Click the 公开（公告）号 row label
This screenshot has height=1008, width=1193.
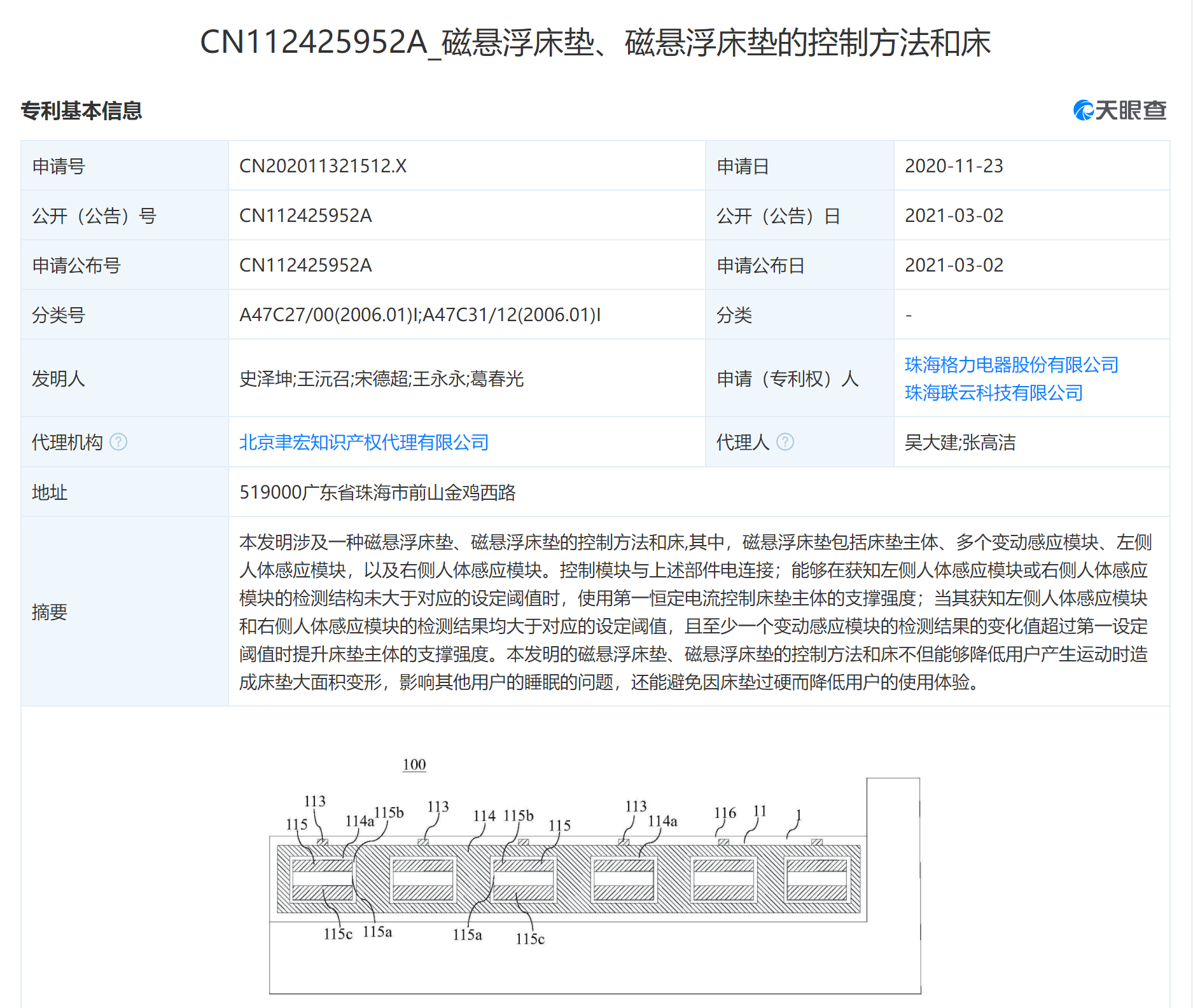coord(94,216)
